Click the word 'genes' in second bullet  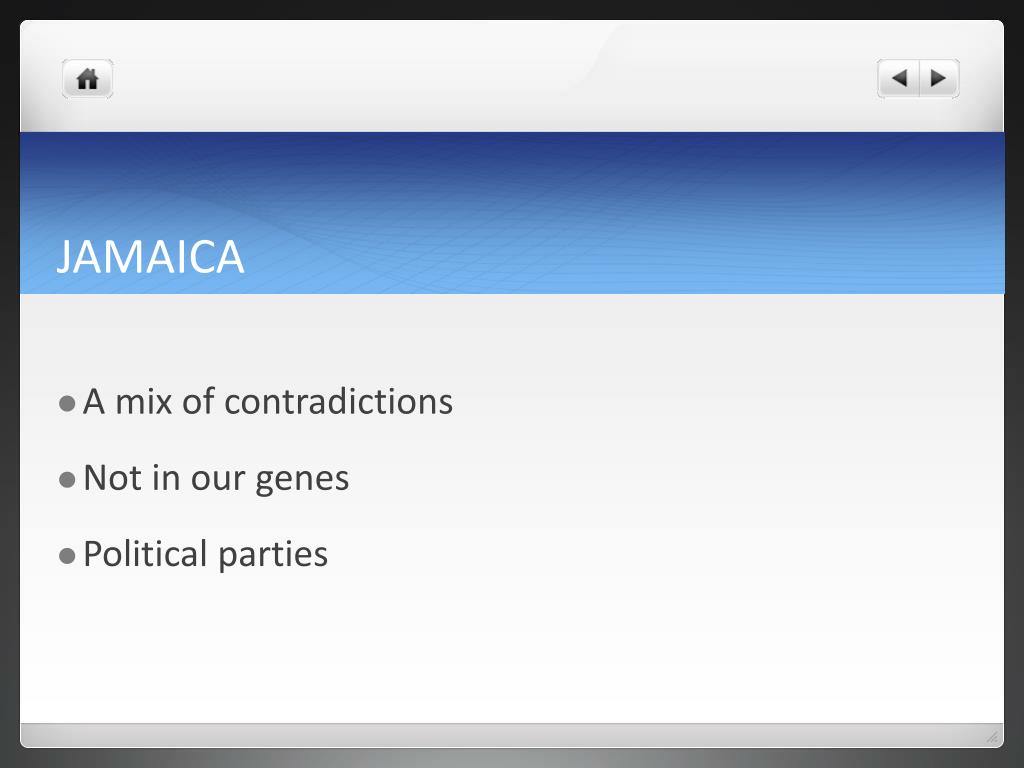302,481
